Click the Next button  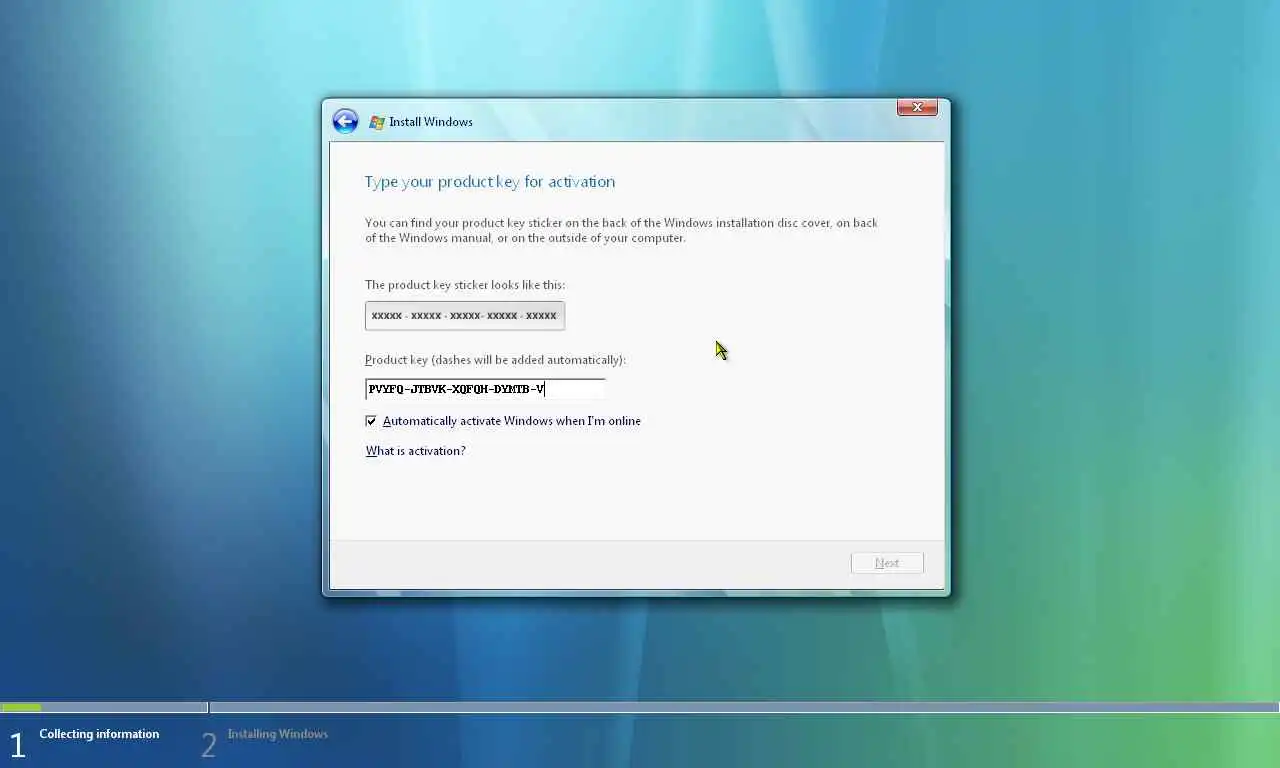click(x=887, y=563)
